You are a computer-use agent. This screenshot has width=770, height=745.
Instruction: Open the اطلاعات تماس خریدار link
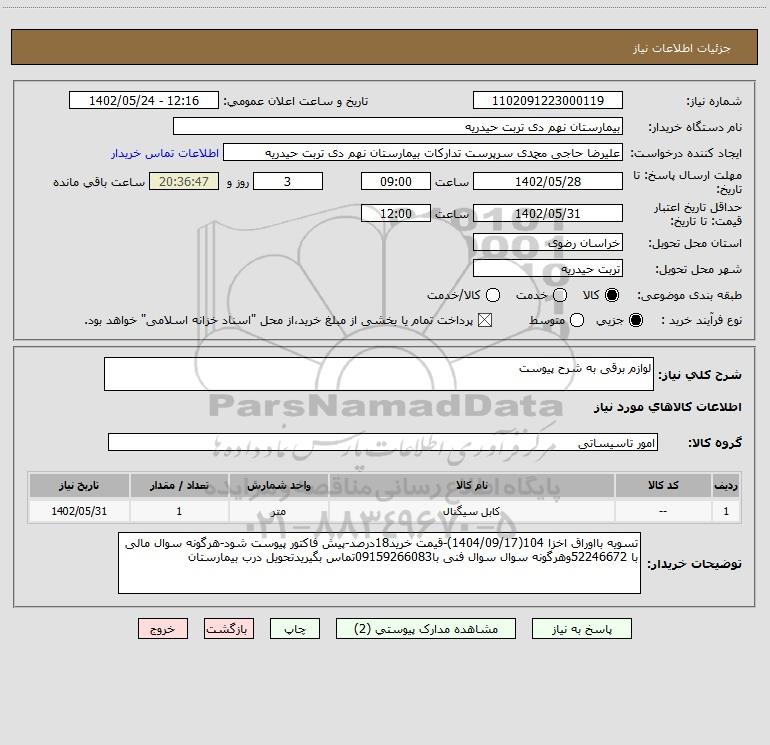click(x=165, y=153)
